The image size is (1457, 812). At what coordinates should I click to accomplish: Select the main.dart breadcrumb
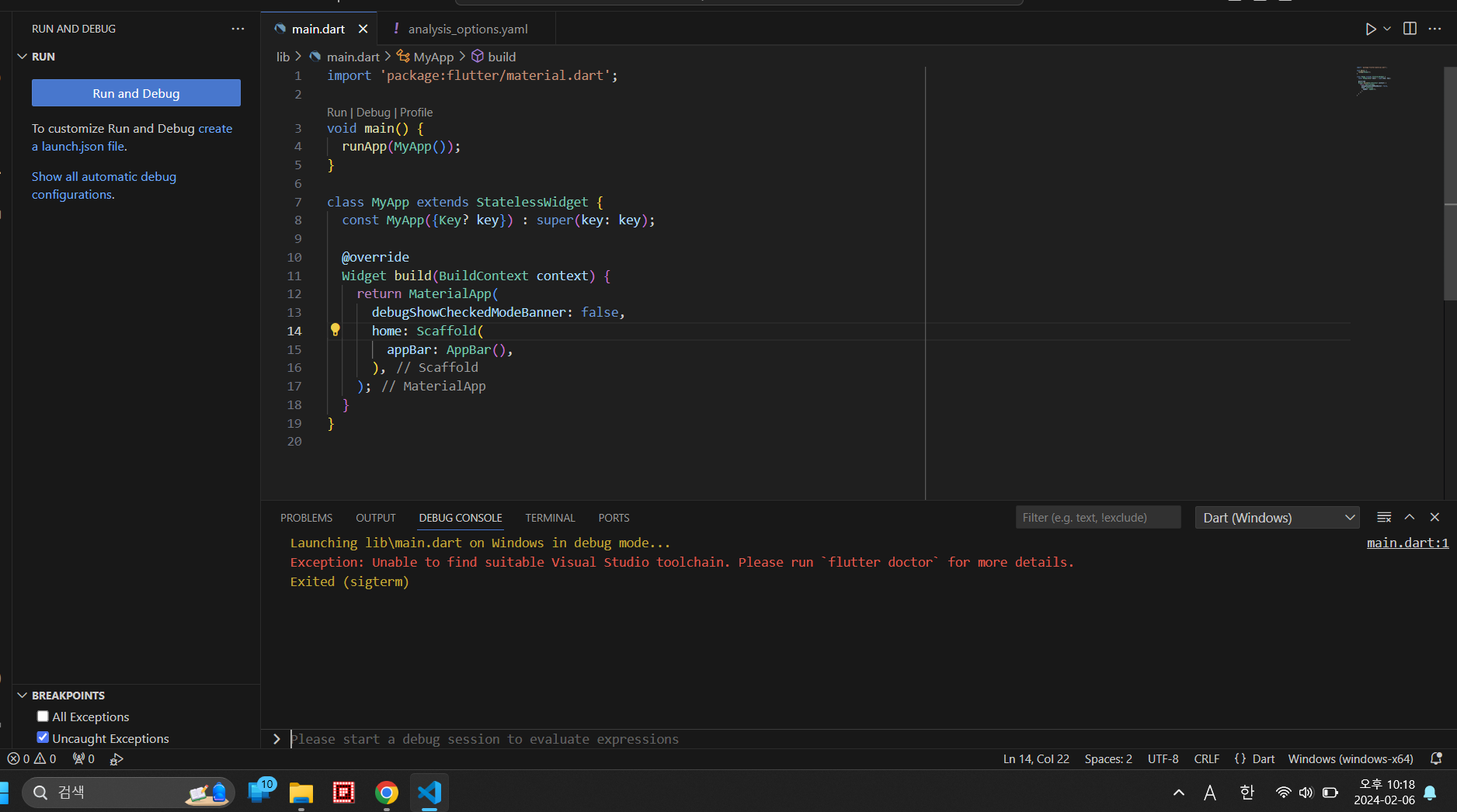click(x=353, y=57)
